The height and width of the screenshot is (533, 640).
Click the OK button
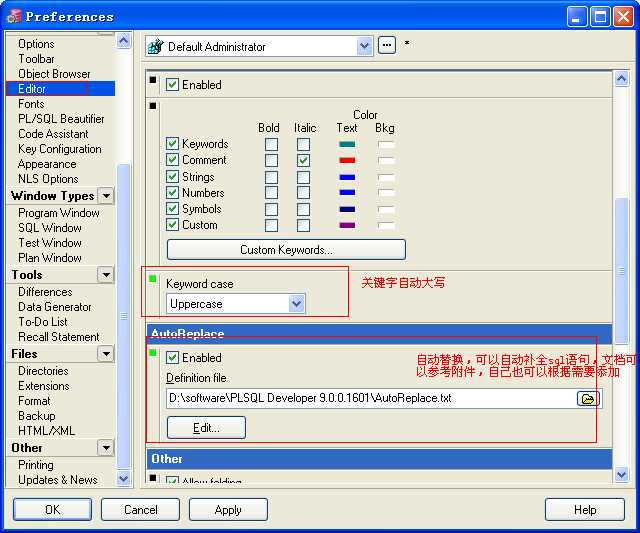click(52, 509)
